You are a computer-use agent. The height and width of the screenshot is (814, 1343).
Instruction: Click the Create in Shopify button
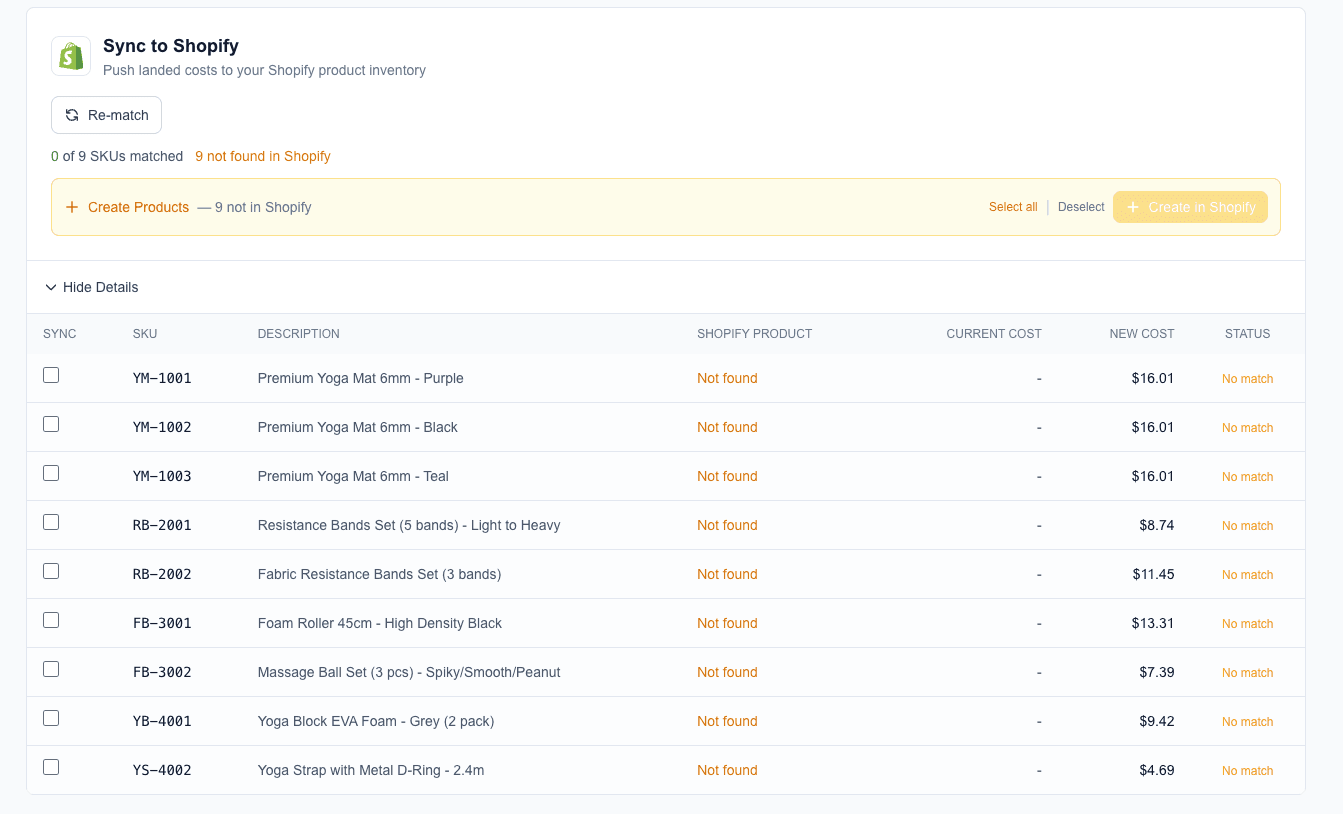click(1190, 207)
